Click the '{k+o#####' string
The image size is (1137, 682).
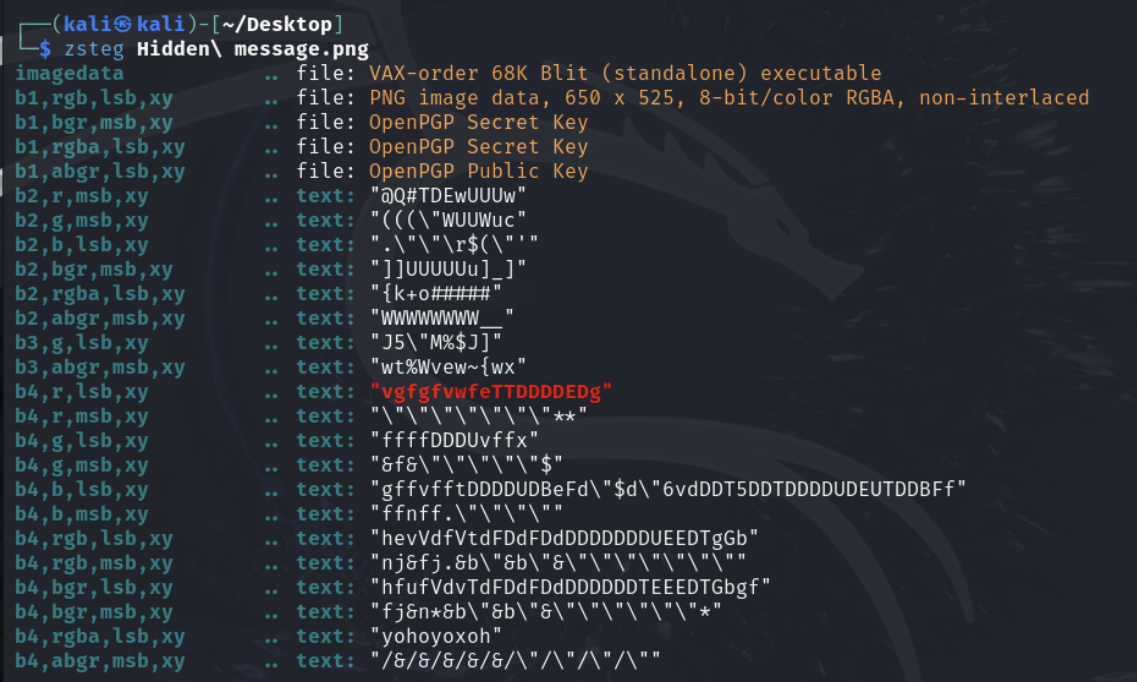click(x=435, y=294)
